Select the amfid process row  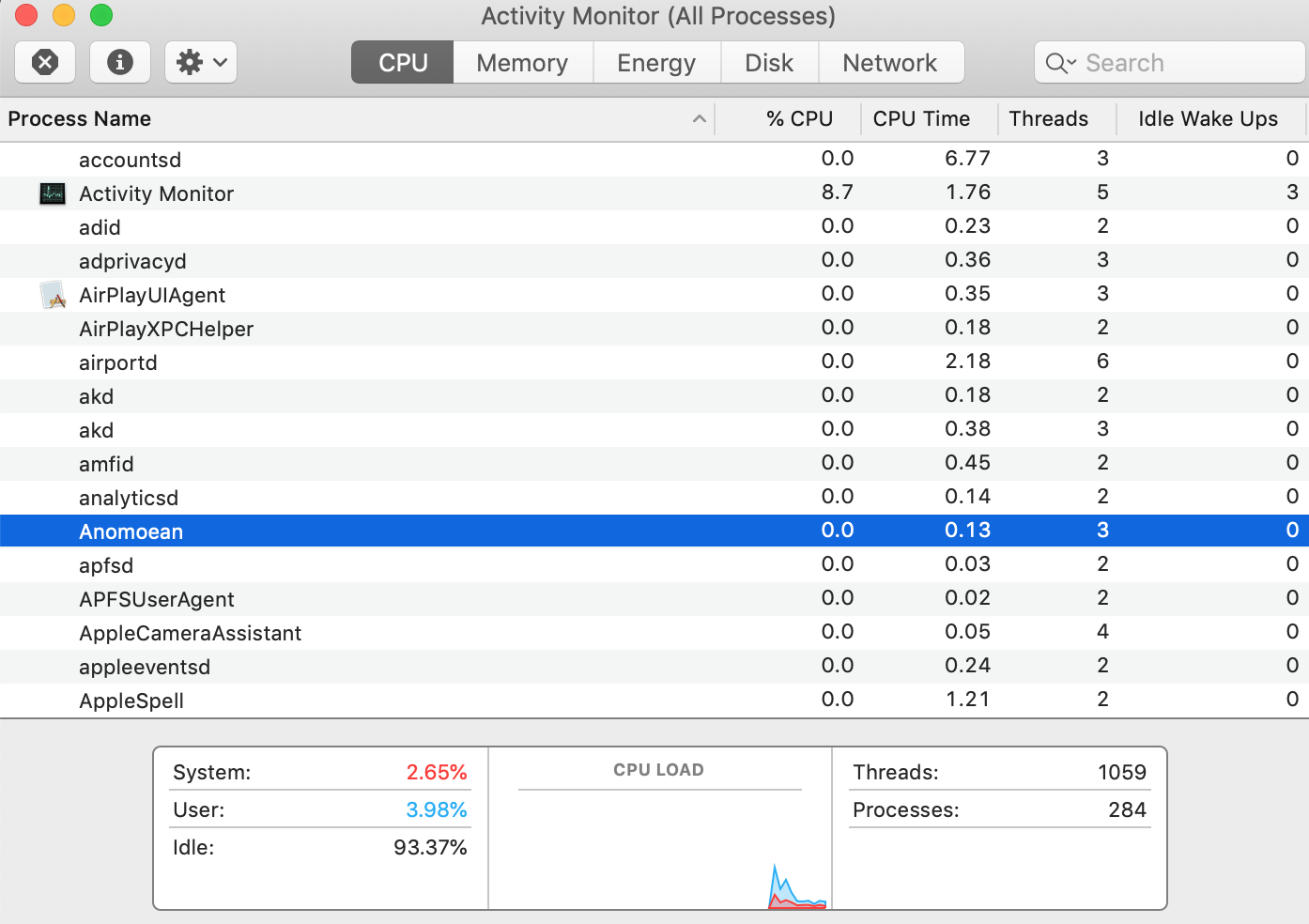tap(654, 464)
